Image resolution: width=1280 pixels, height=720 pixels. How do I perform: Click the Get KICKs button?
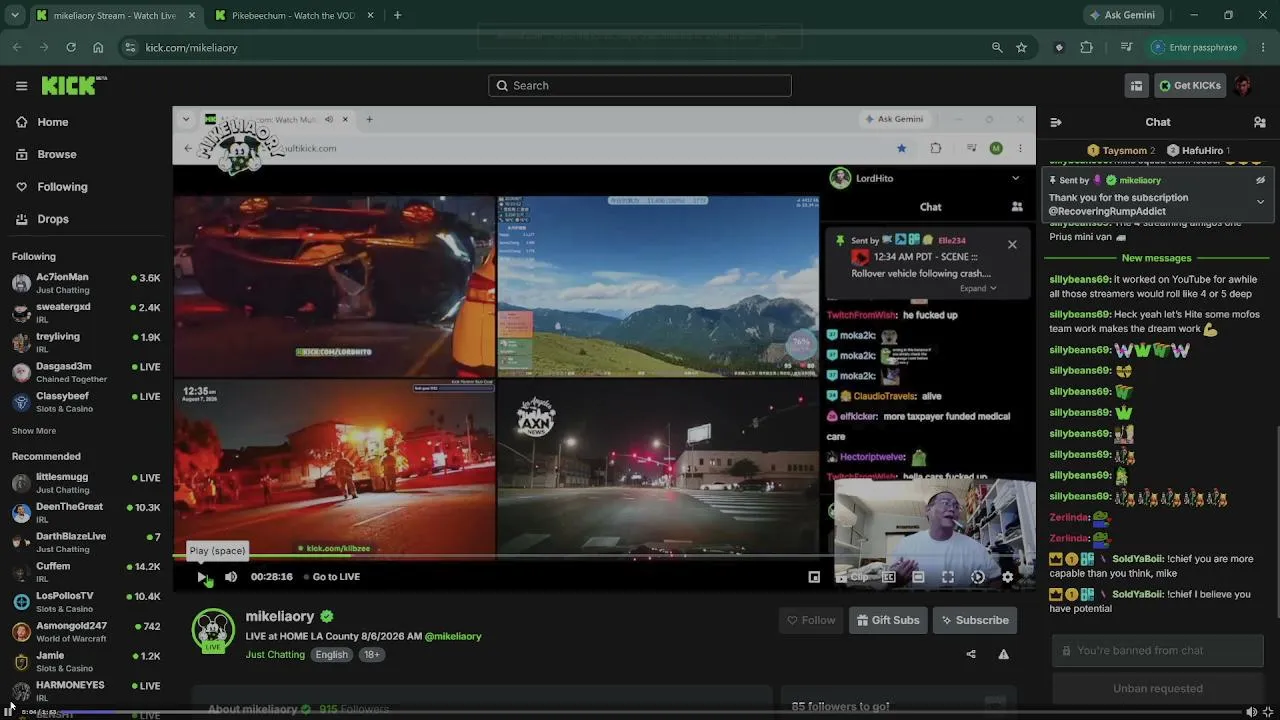point(1190,86)
